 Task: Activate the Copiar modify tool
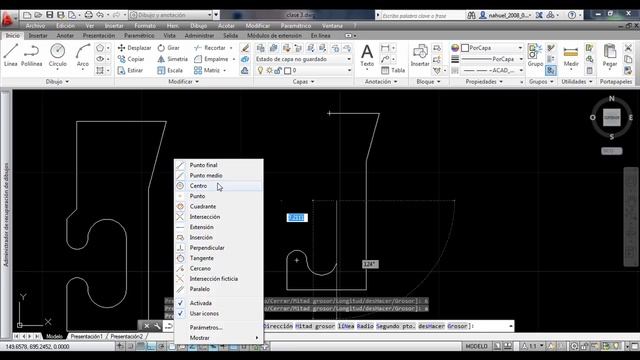pyautogui.click(x=131, y=59)
